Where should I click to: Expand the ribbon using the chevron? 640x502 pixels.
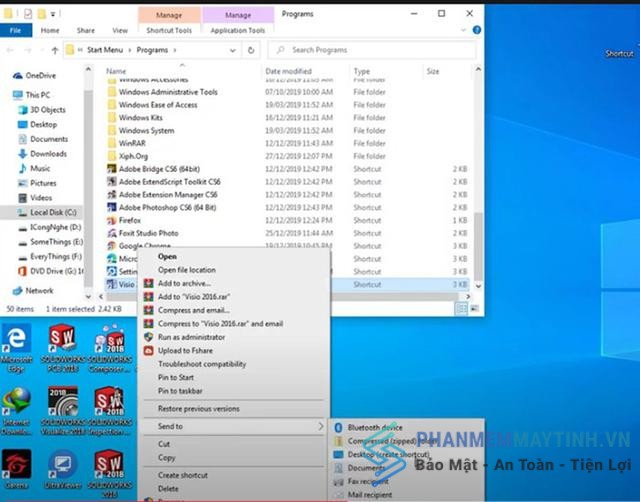pos(463,30)
